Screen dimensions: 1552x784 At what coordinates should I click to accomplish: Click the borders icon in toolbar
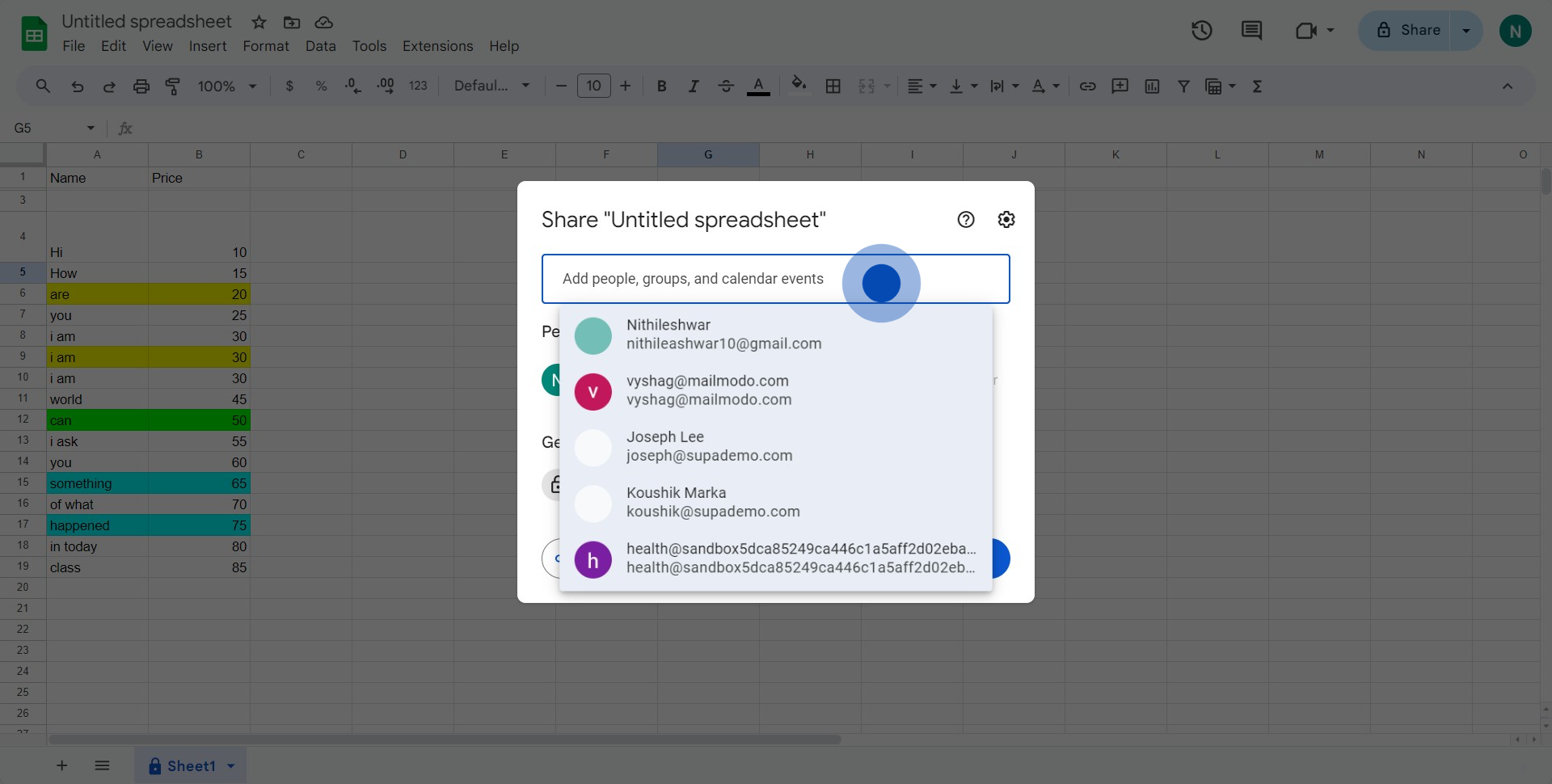(x=833, y=86)
